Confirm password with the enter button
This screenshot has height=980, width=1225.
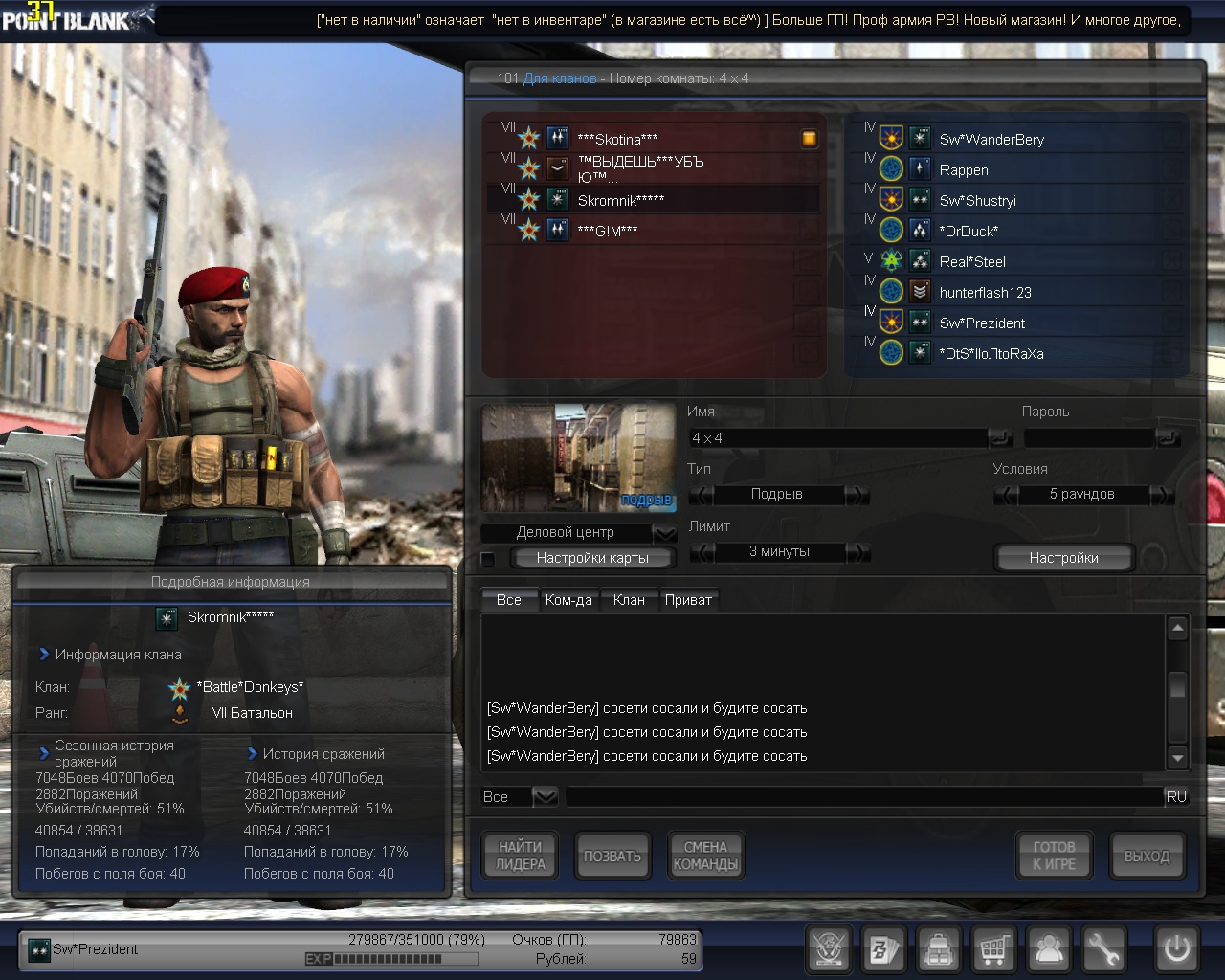(1169, 438)
